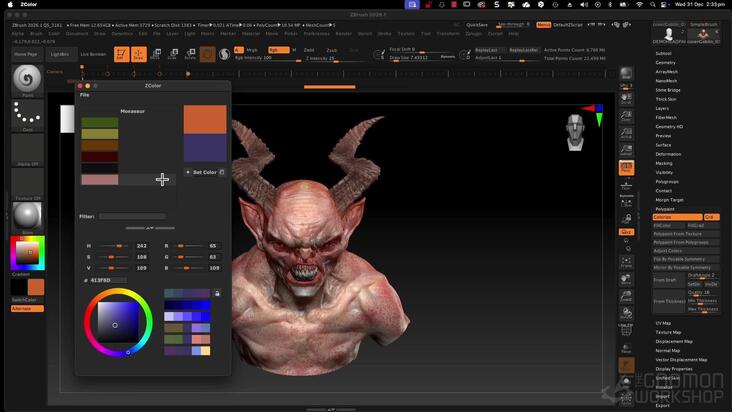Open the Light menu
732x412 pixels.
coord(190,34)
